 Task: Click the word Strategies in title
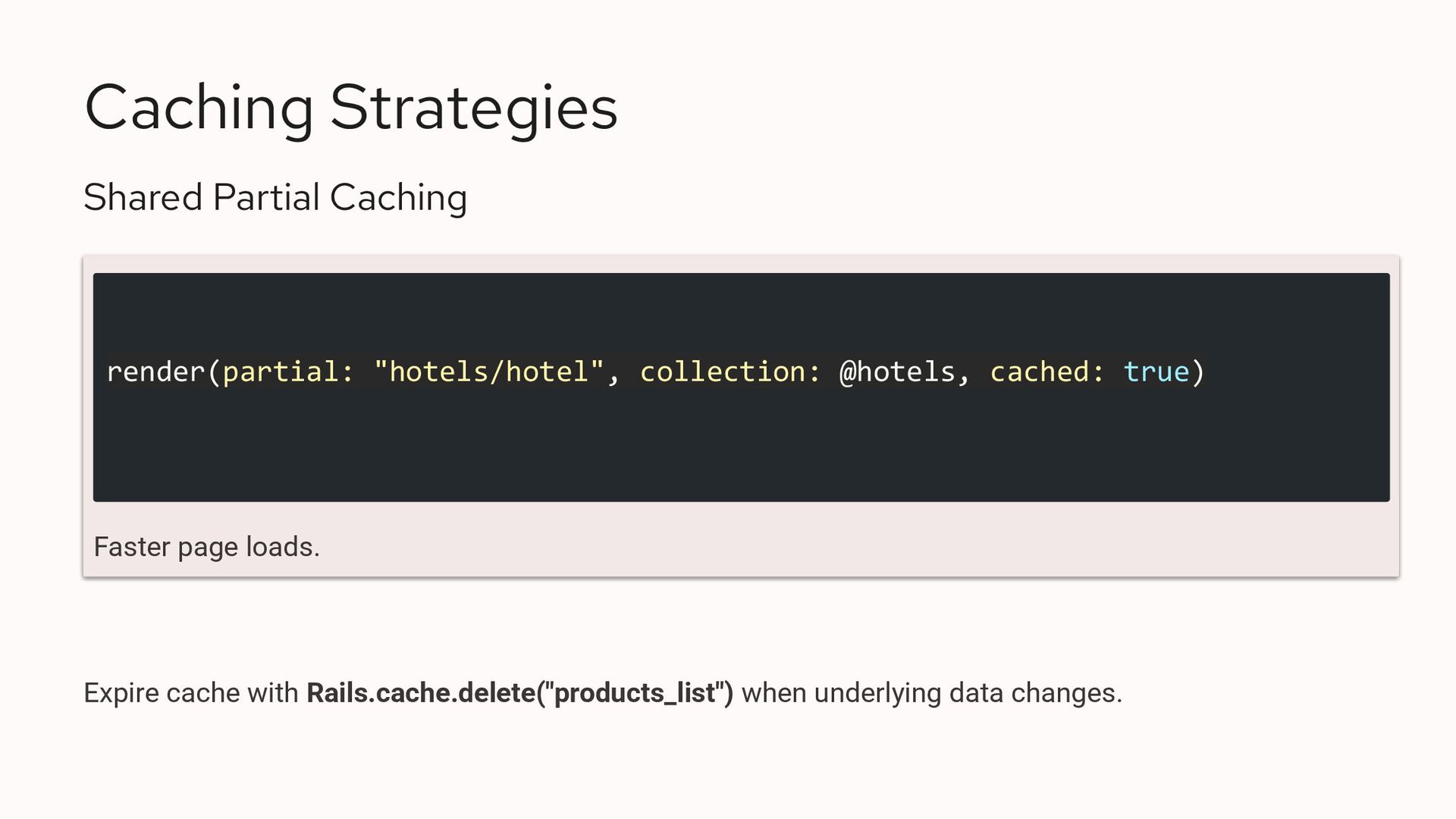pyautogui.click(x=474, y=108)
